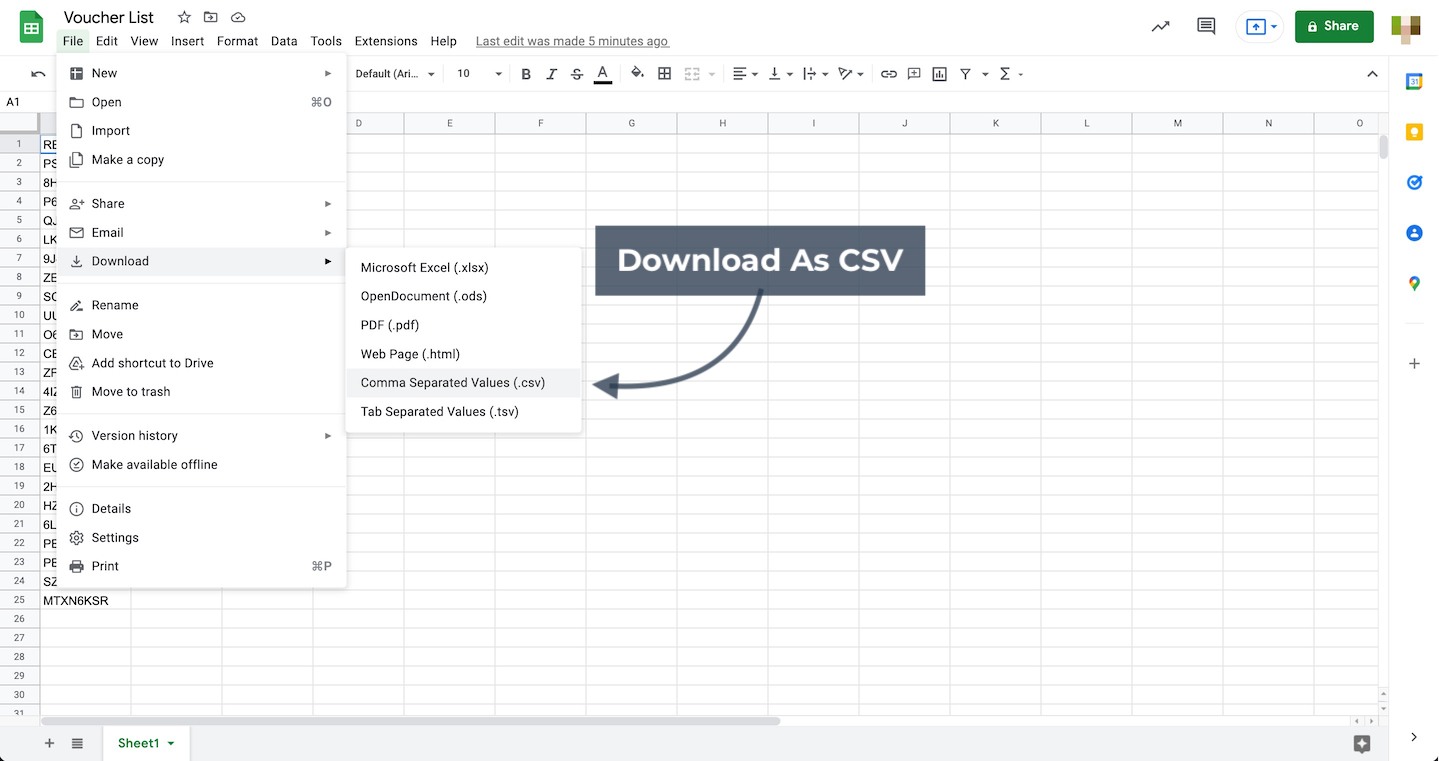Open the text wrapping dropdown
Screen dimensions: 1439x761
pos(815,74)
